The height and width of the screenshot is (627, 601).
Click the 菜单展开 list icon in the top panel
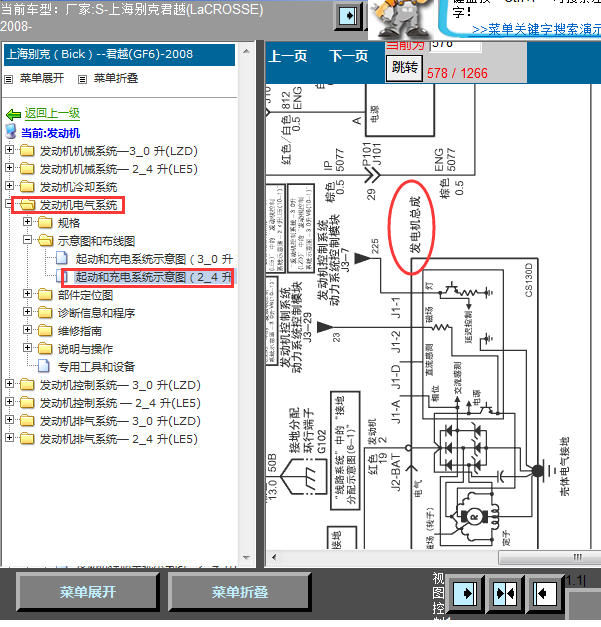8,79
